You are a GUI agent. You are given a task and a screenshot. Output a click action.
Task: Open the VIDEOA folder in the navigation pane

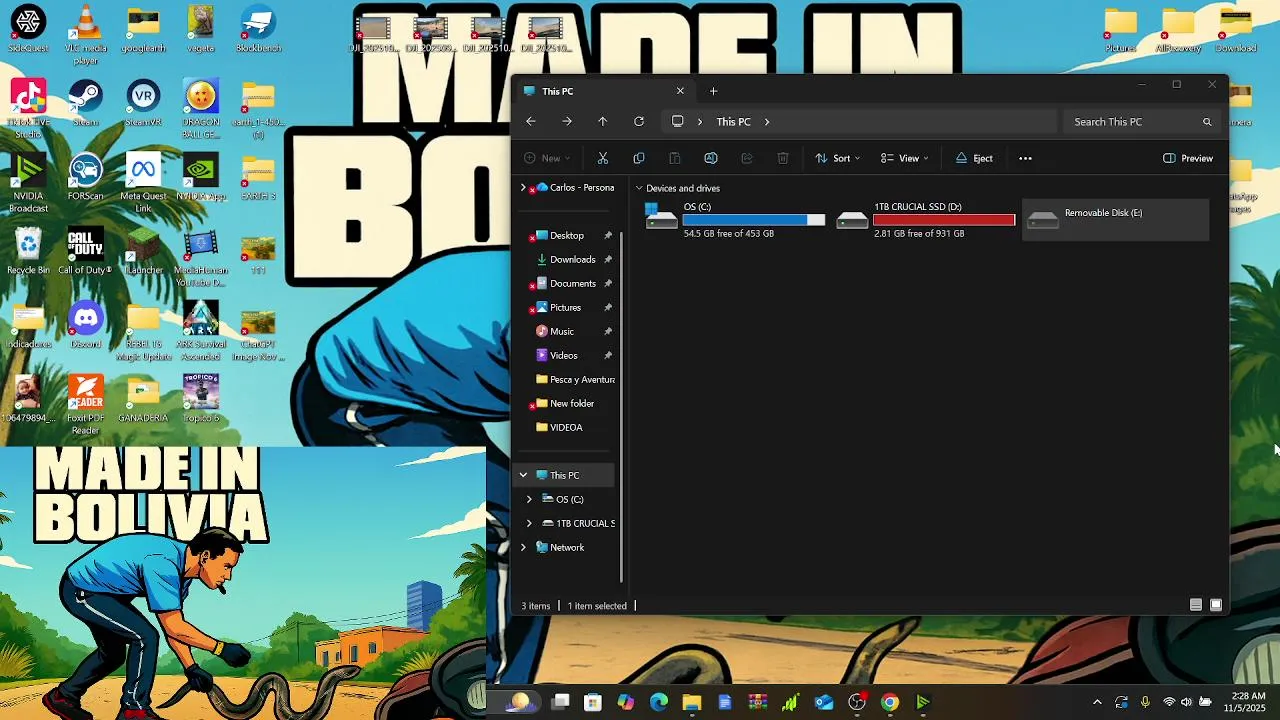[x=567, y=427]
